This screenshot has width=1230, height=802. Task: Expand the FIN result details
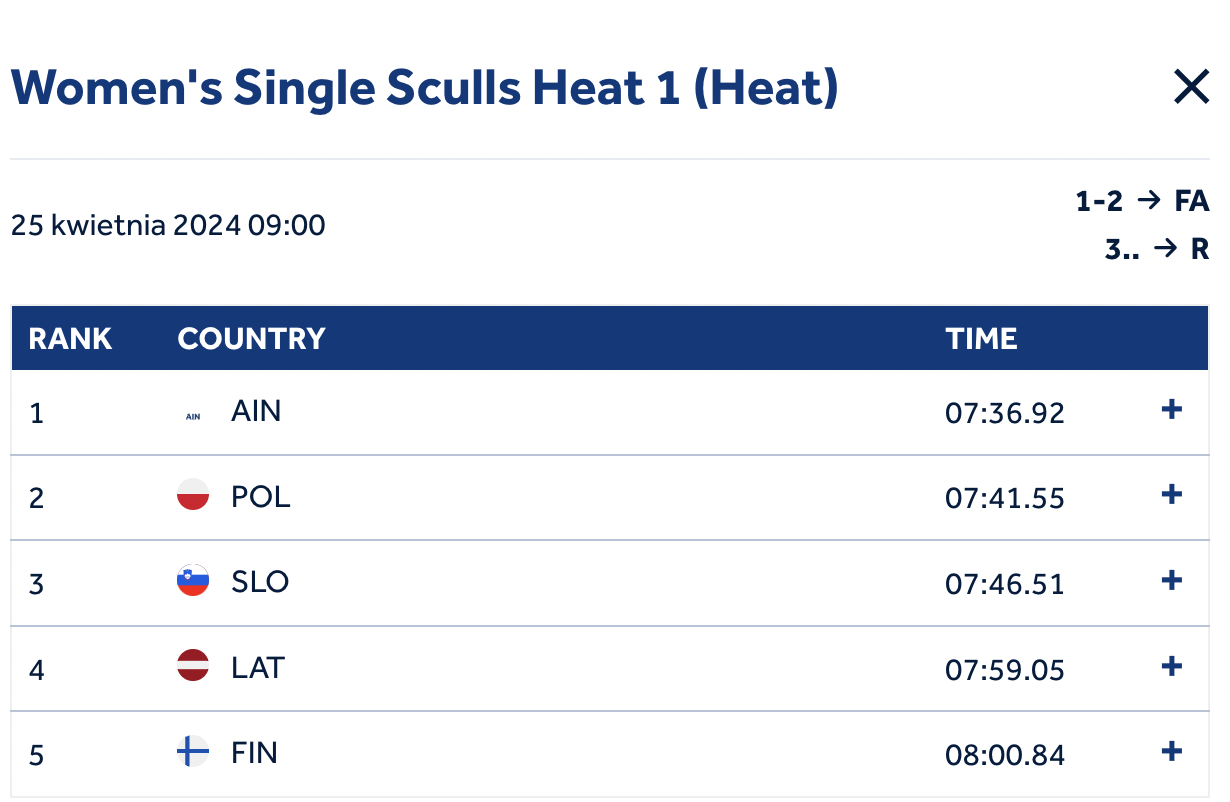[1171, 752]
